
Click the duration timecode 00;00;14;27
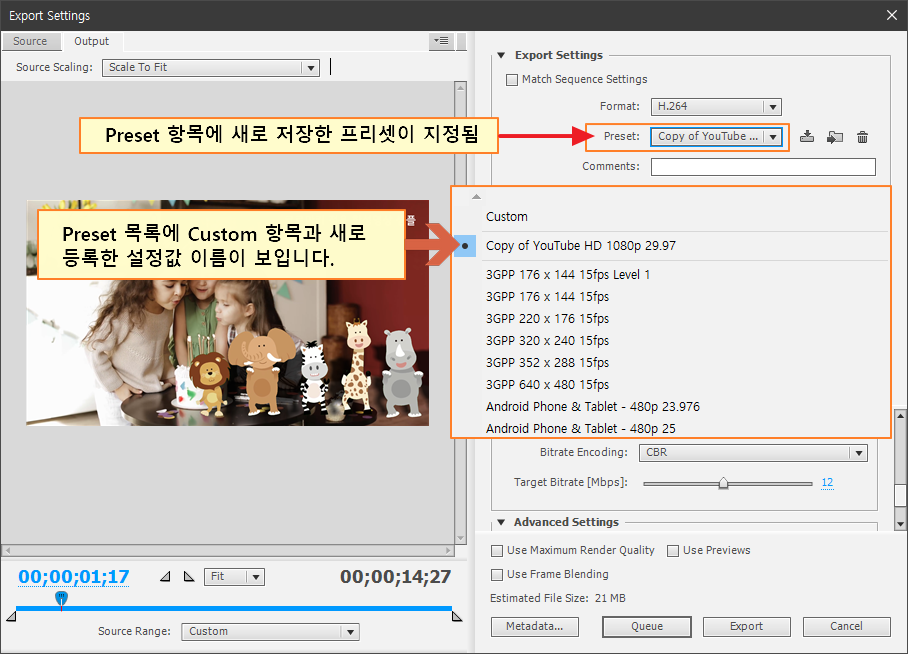(x=396, y=577)
